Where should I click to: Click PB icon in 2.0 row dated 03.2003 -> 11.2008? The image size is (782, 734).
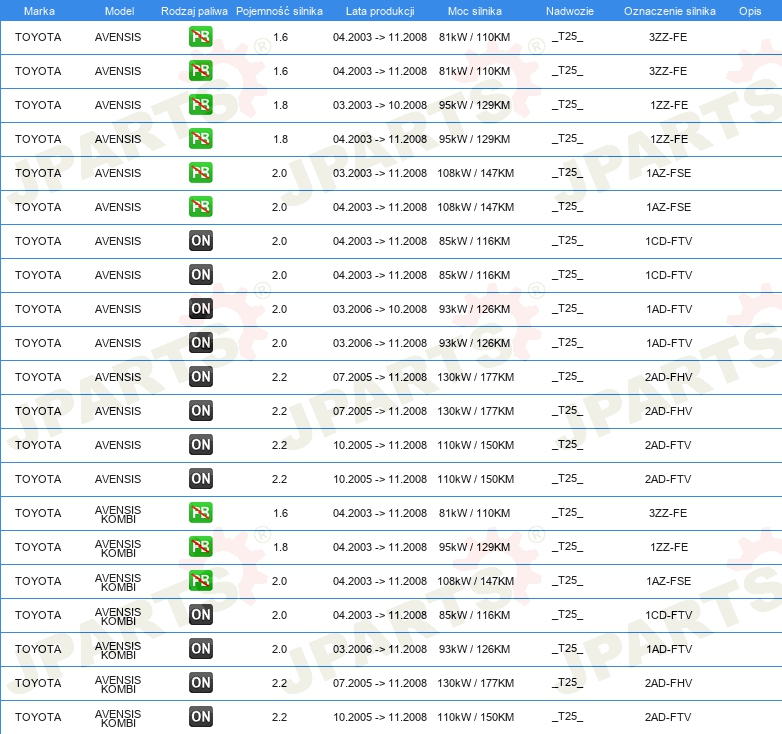click(x=201, y=173)
